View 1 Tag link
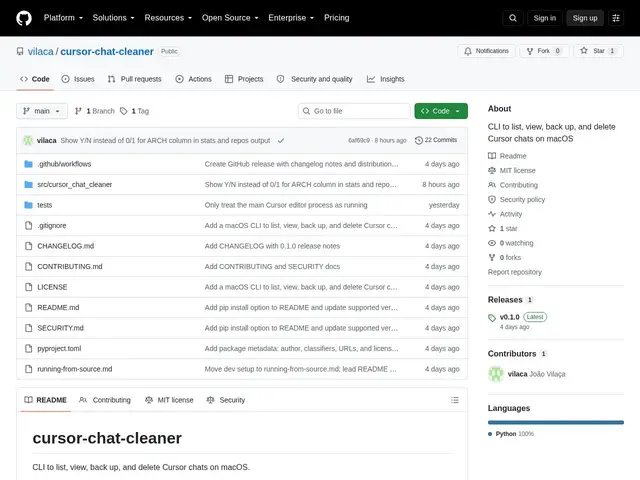Image resolution: width=640 pixels, height=480 pixels. (x=135, y=111)
